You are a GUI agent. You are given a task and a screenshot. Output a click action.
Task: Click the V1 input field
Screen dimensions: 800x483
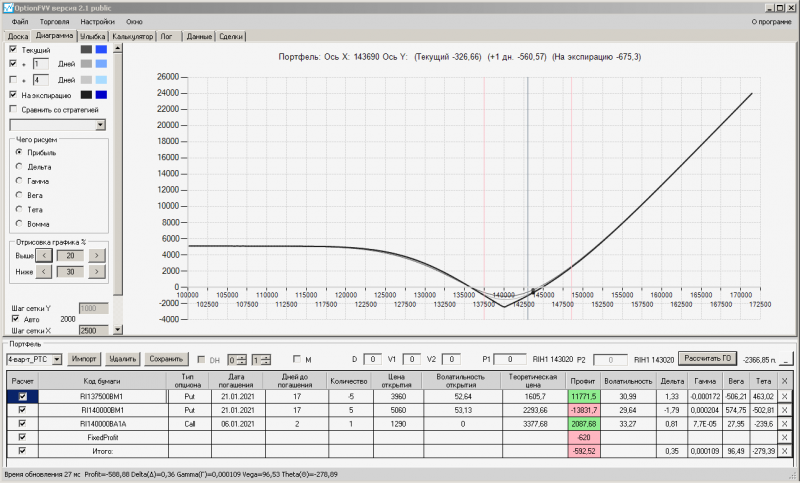[411, 360]
